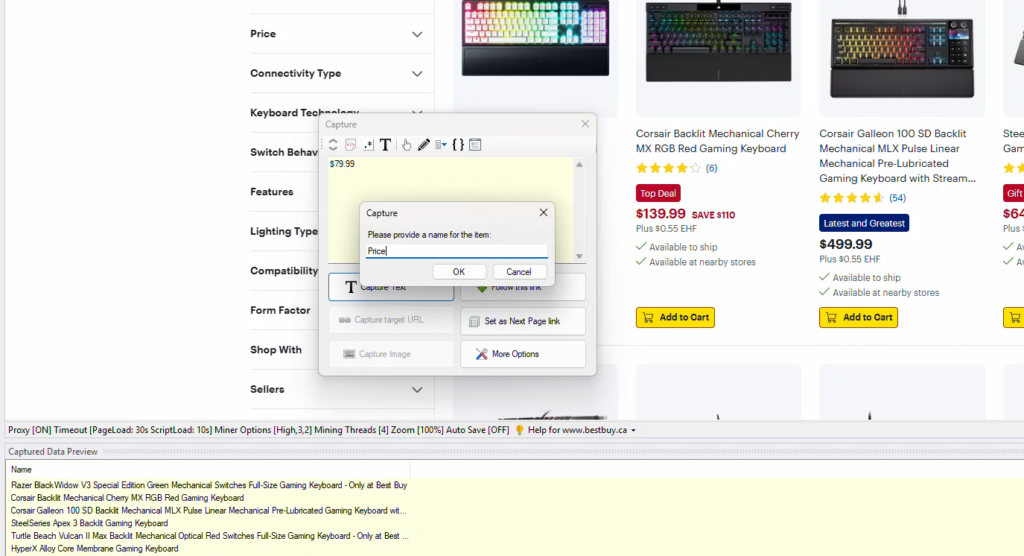Click the Top Deal badge
The width and height of the screenshot is (1024, 556).
(658, 193)
